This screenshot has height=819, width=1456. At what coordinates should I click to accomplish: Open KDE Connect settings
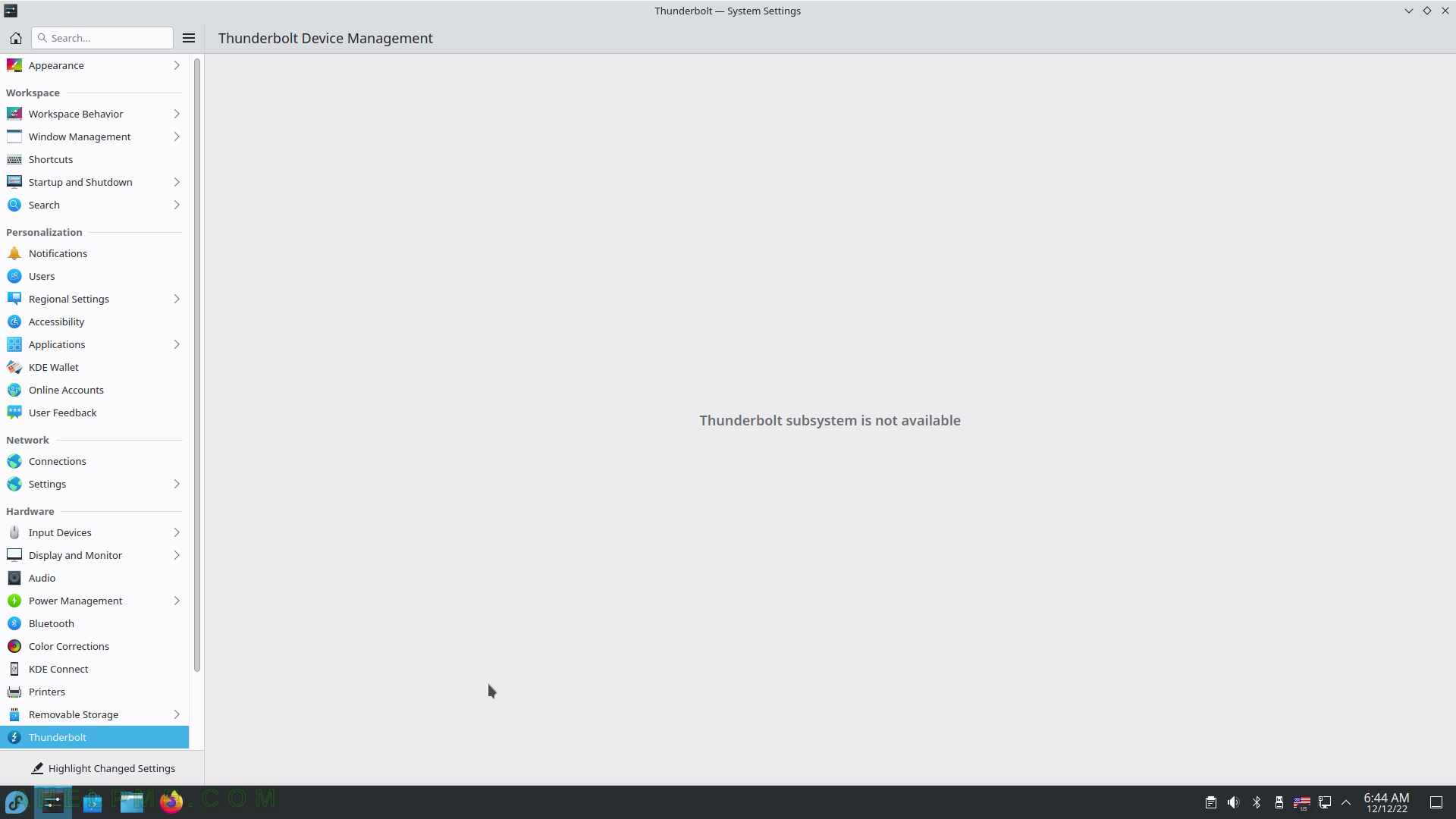coord(94,669)
